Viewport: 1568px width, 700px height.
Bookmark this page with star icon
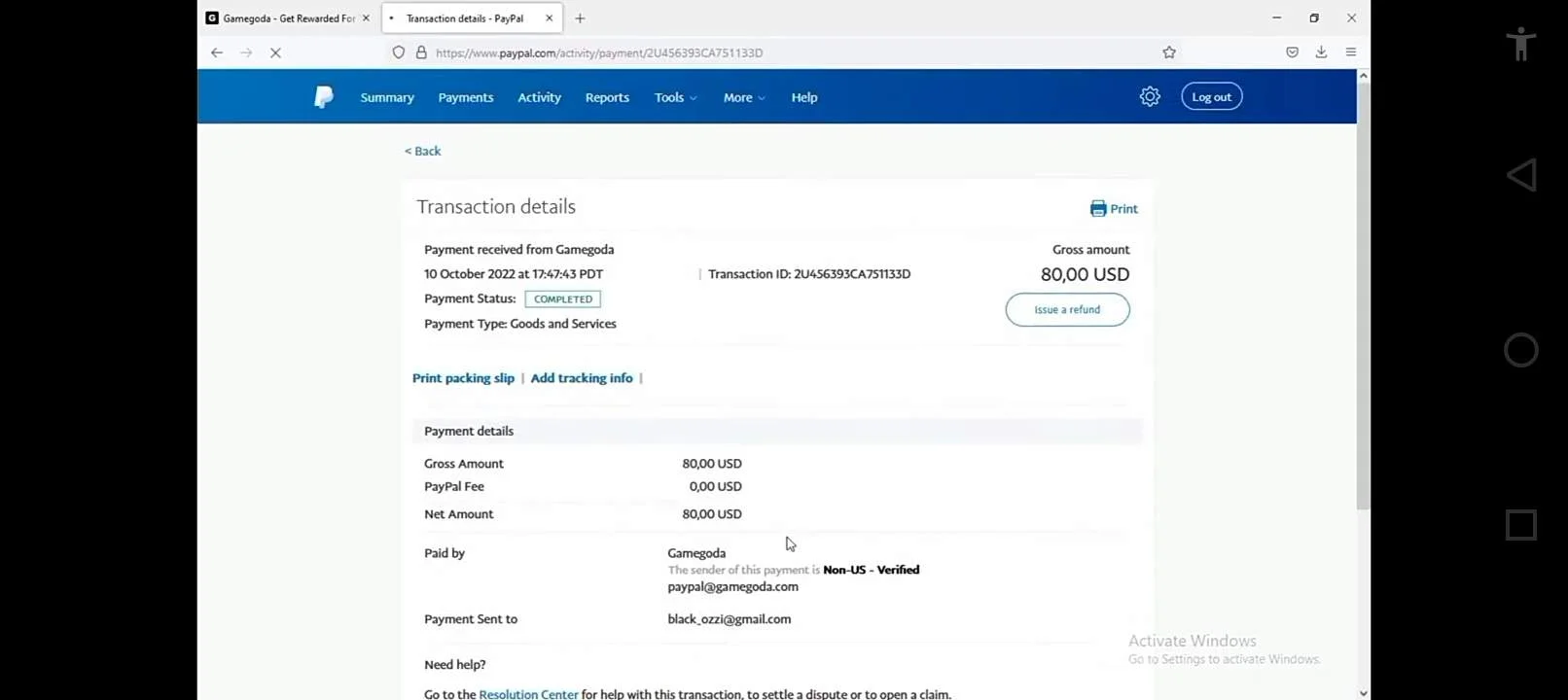1169,52
